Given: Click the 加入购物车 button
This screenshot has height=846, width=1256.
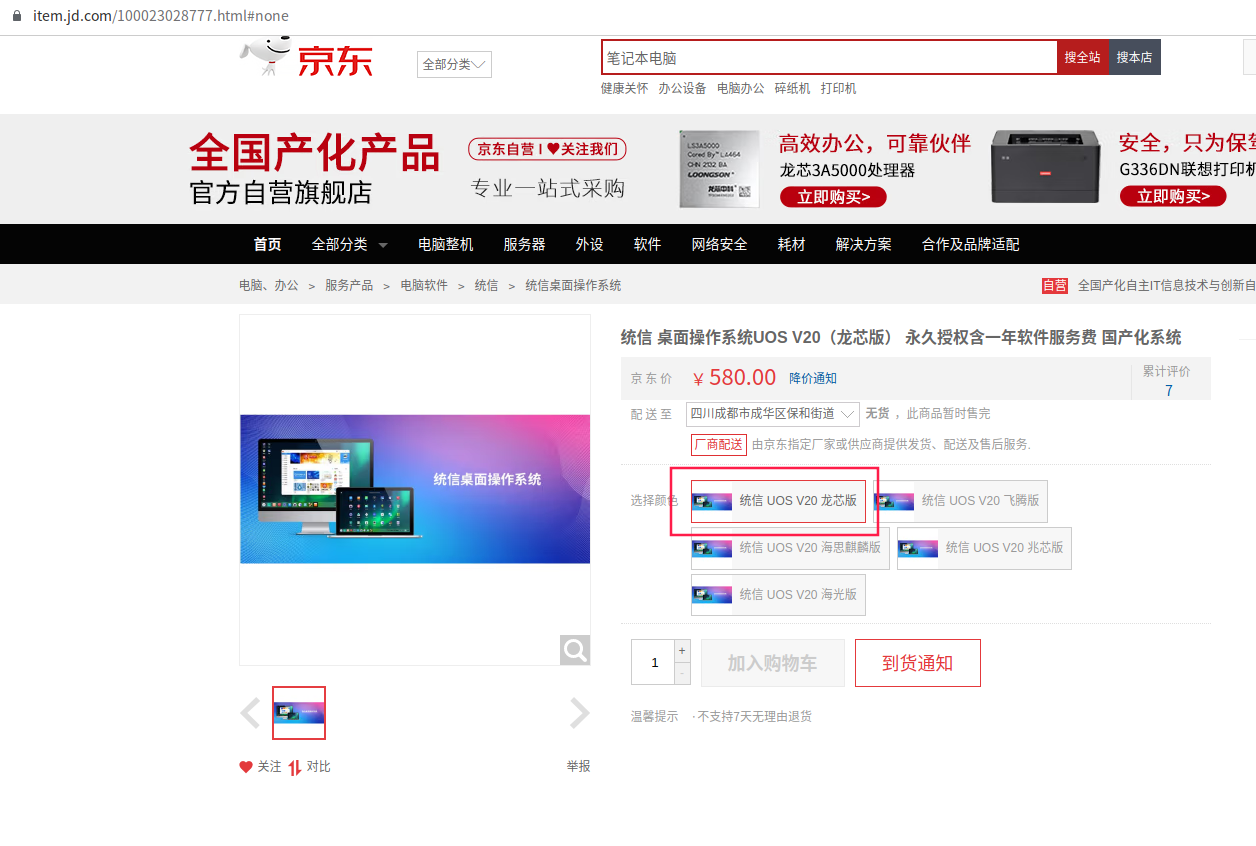Looking at the screenshot, I should [x=773, y=663].
